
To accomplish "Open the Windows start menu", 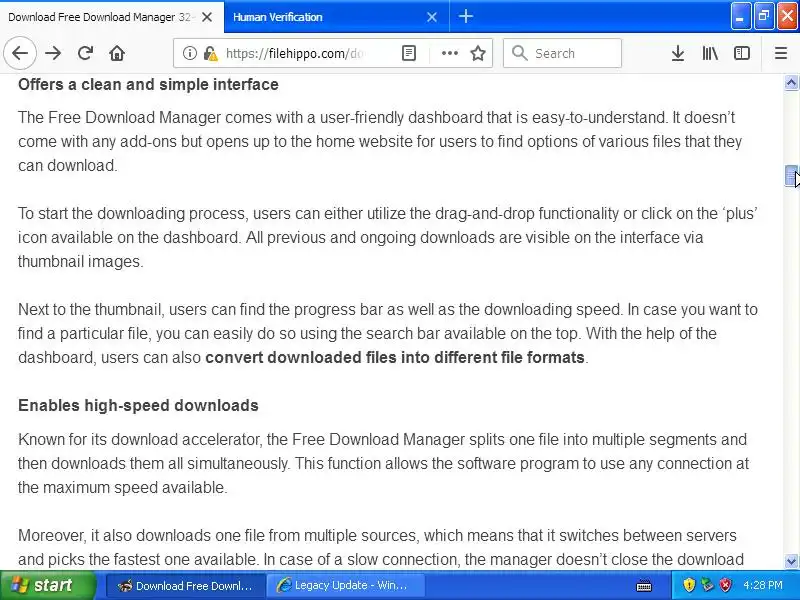I will [48, 585].
